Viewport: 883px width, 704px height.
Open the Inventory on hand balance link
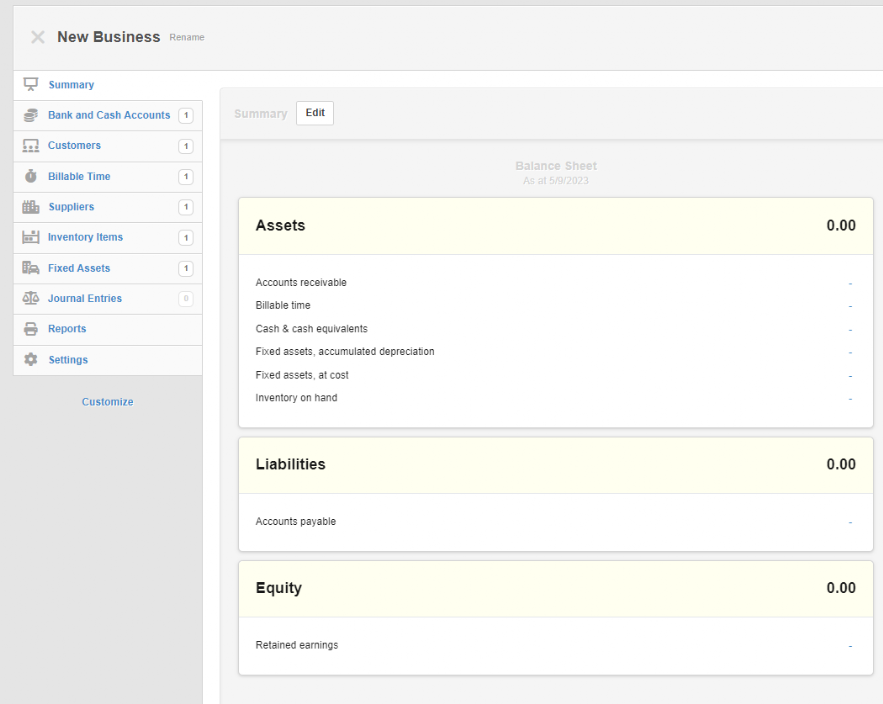[850, 399]
